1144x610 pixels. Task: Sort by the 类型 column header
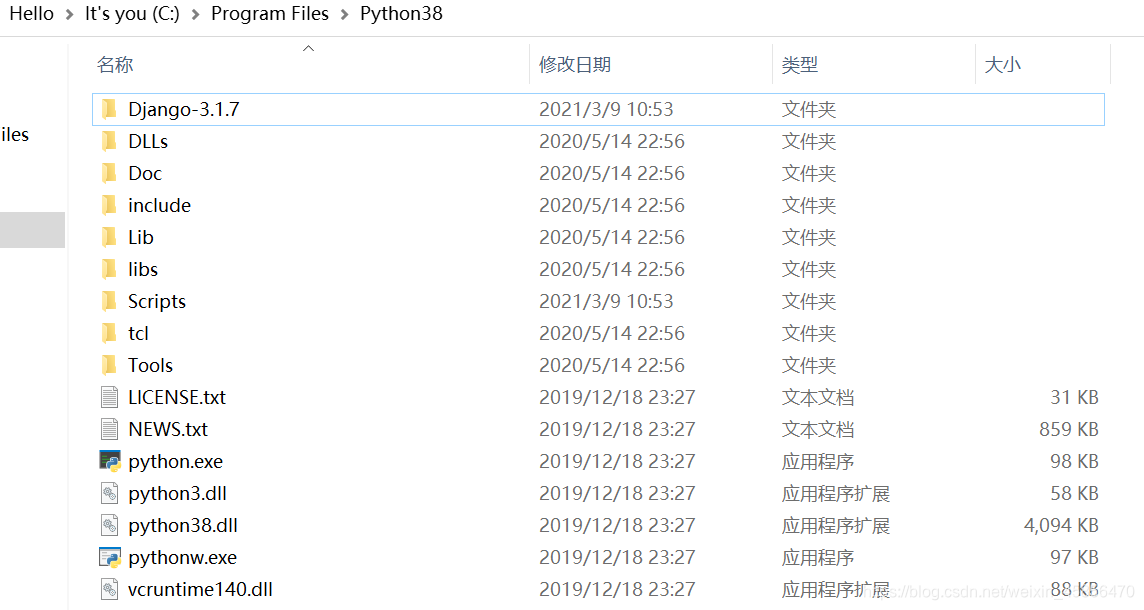coord(800,65)
